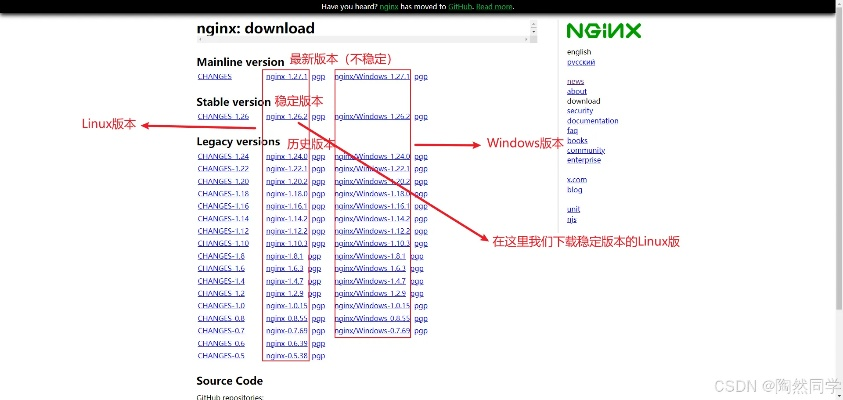
Task: Download stable nginx-1.26.2 Linux source
Action: click(287, 116)
